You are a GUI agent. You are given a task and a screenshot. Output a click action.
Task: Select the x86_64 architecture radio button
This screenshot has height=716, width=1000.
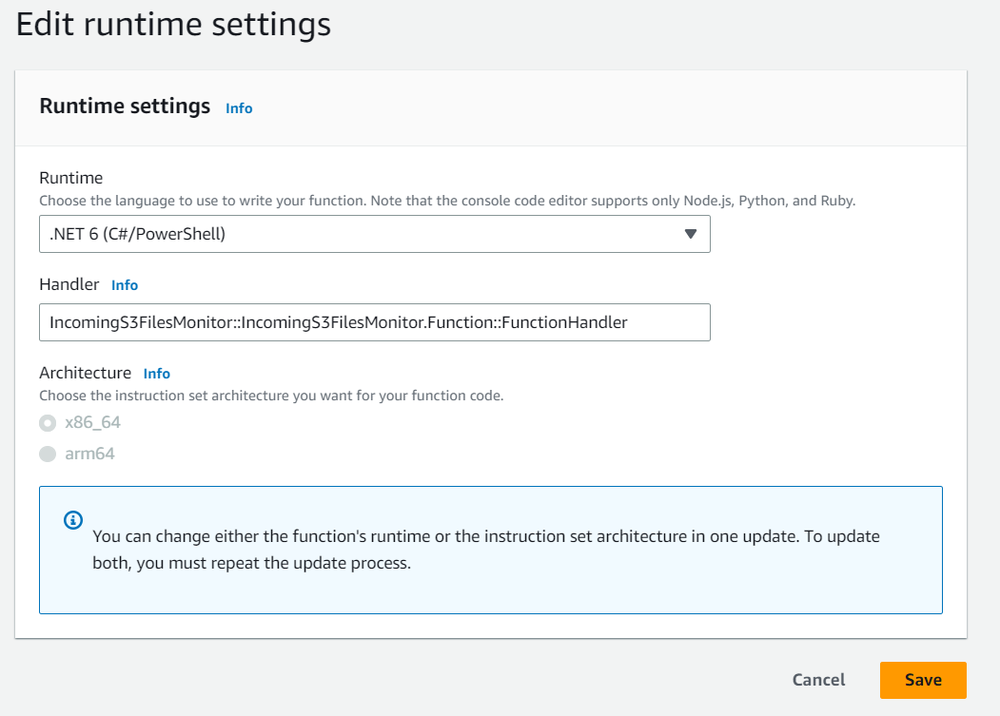[47, 422]
